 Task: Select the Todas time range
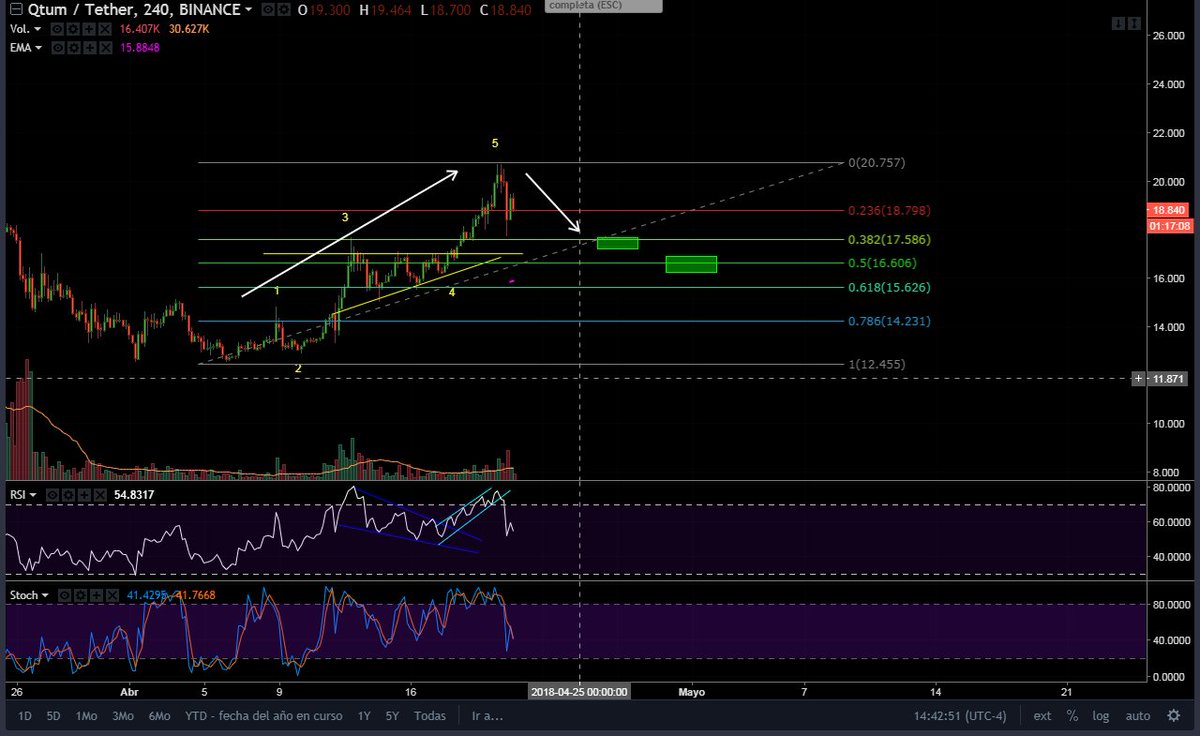click(430, 716)
